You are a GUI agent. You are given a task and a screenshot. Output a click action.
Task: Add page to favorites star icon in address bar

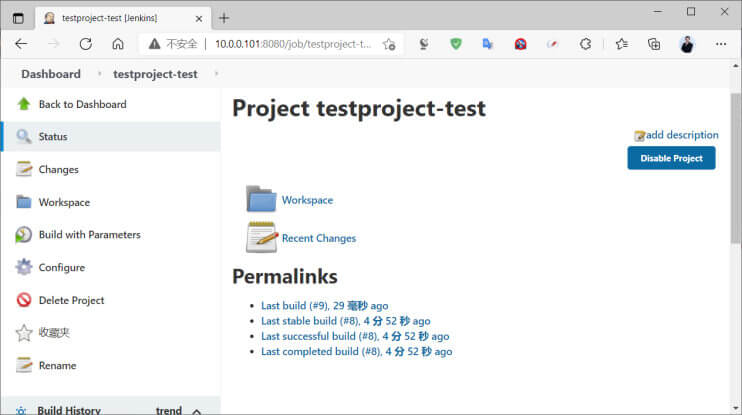click(x=389, y=44)
